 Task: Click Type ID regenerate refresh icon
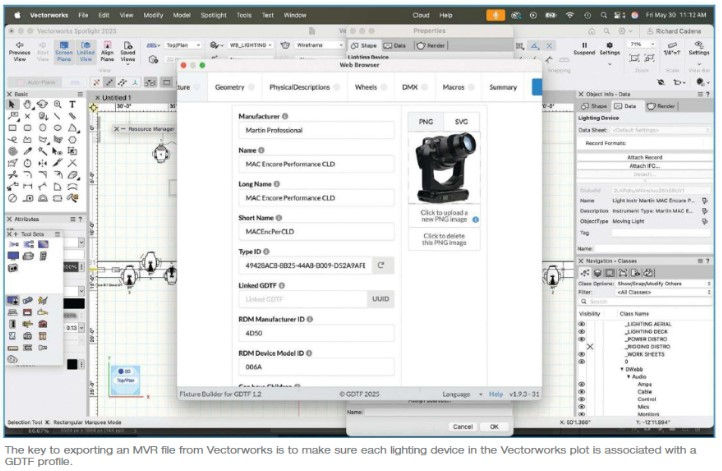(381, 265)
